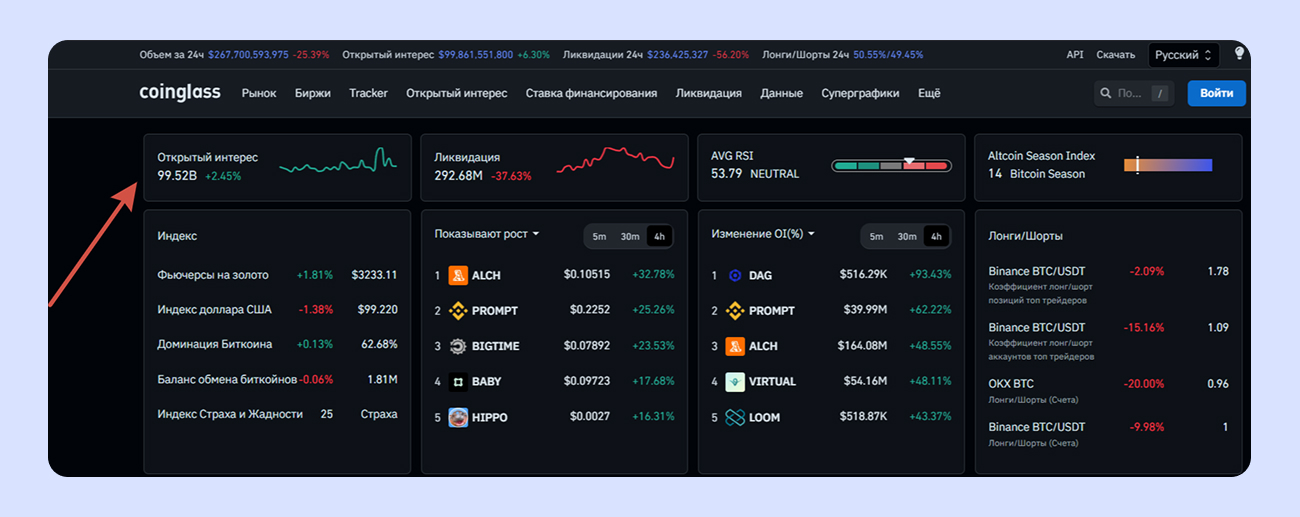Click the ALCH icon in OI change list
The width and height of the screenshot is (1300, 517).
pos(735,346)
